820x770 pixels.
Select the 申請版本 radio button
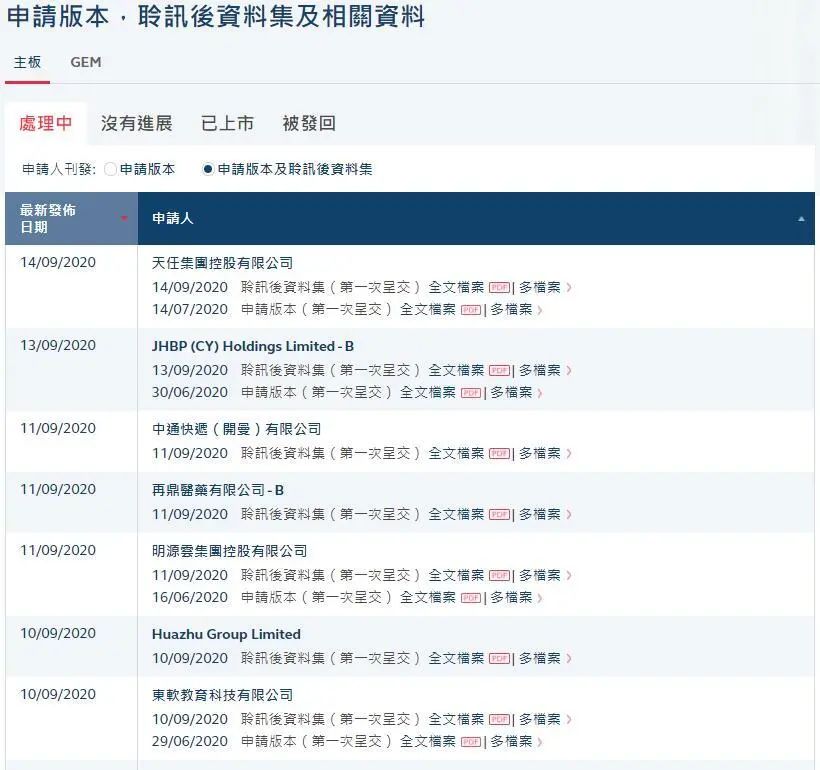tap(110, 169)
